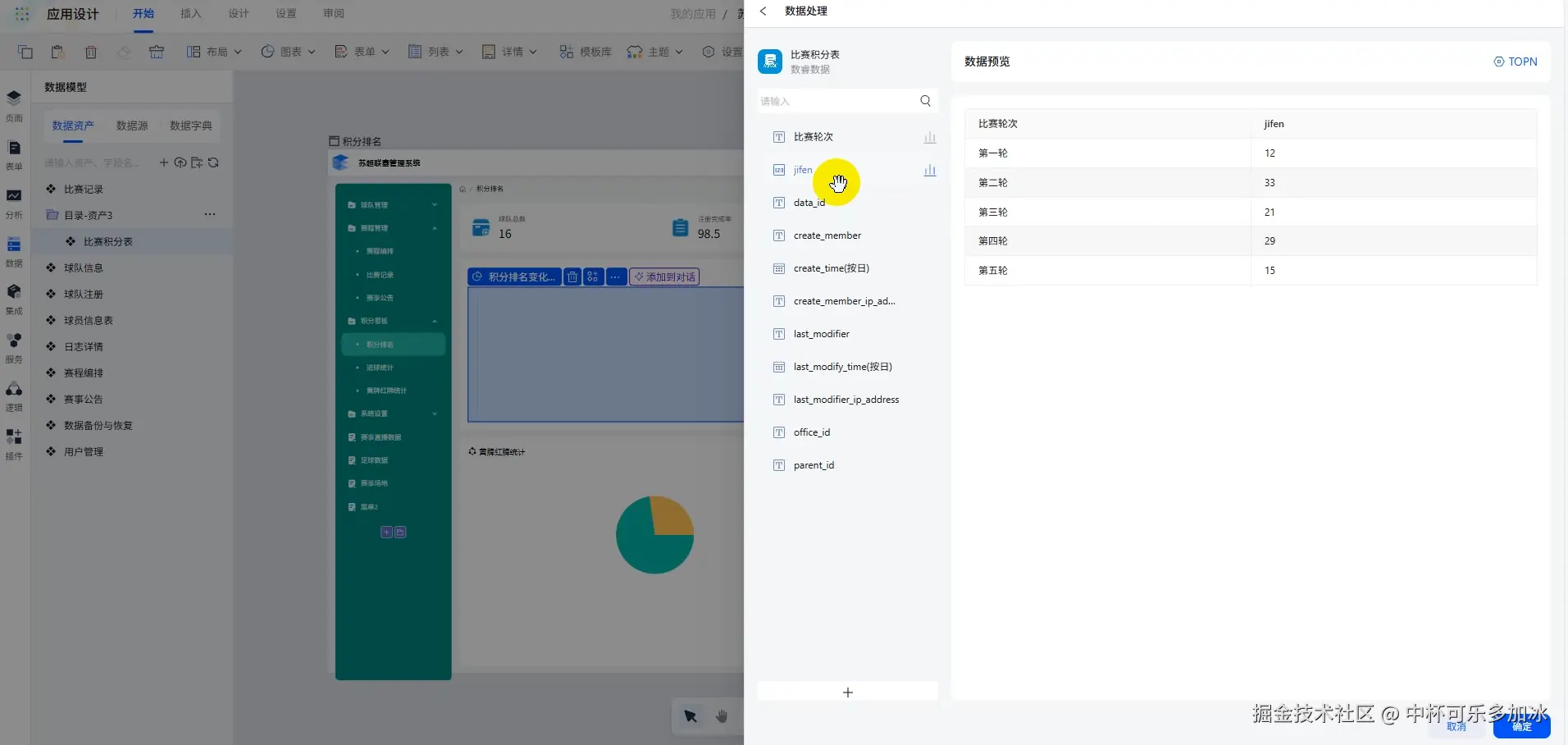This screenshot has width=1568, height=745.
Task: Open the 主题 dropdown
Action: pyautogui.click(x=655, y=52)
